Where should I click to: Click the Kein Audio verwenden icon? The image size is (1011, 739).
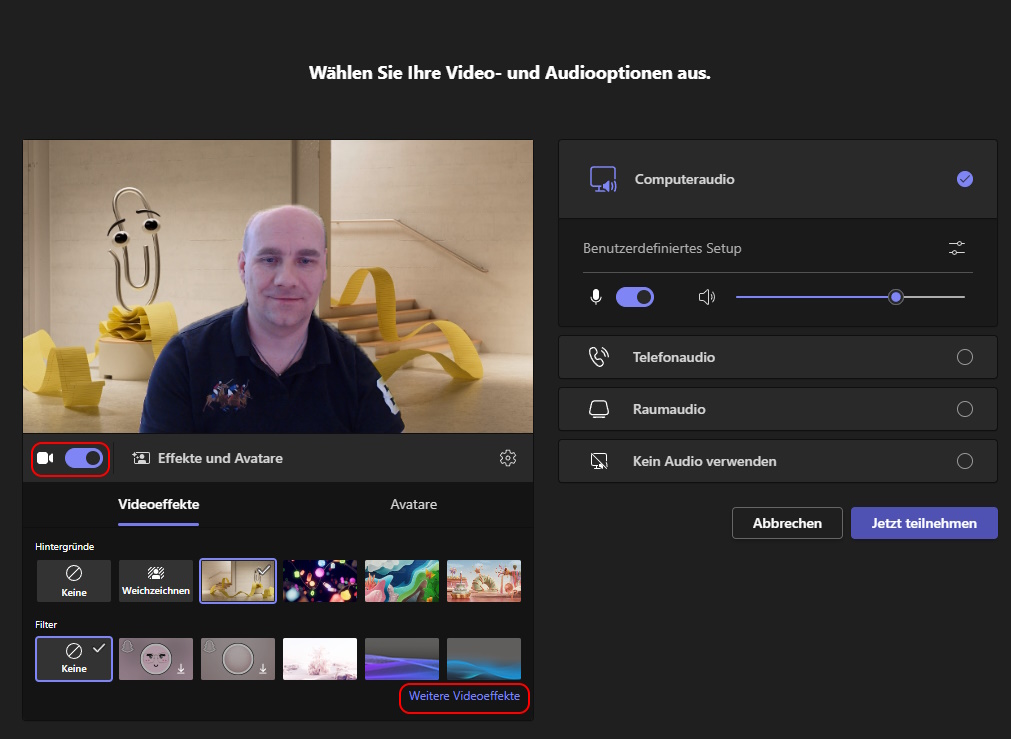click(x=599, y=461)
